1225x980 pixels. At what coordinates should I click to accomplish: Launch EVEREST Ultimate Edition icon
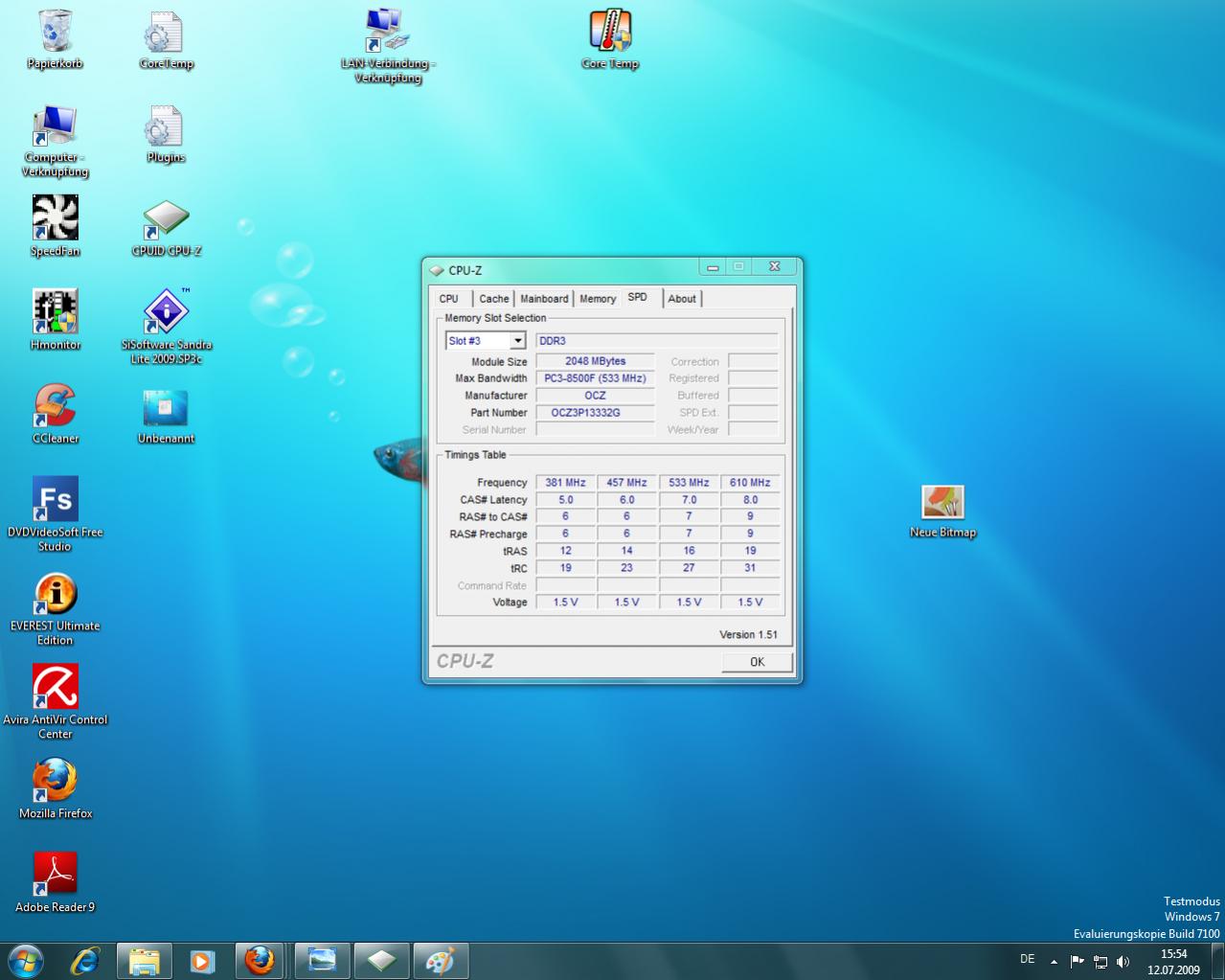pyautogui.click(x=56, y=608)
